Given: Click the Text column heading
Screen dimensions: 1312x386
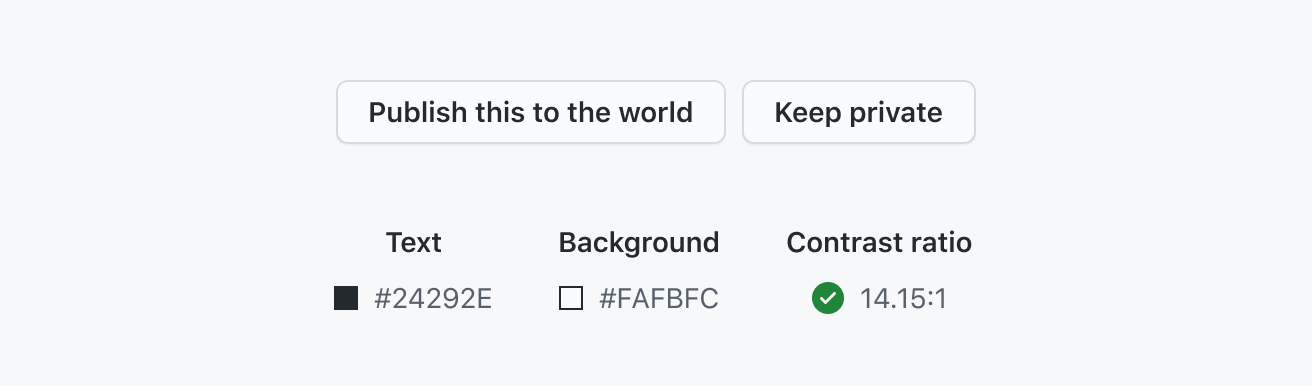Looking at the screenshot, I should (x=414, y=242).
